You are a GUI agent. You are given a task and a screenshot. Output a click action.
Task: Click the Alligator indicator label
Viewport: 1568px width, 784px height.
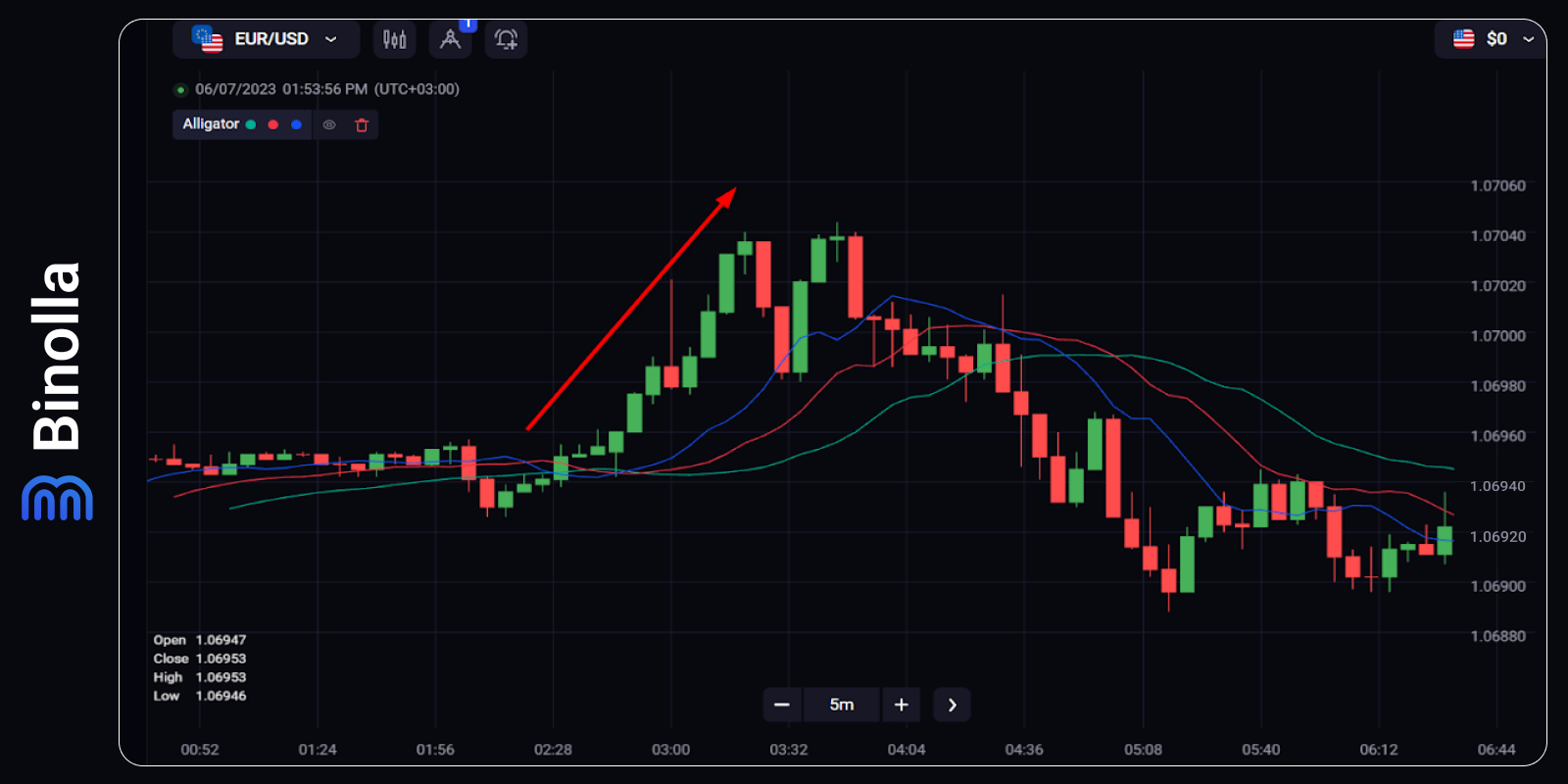[x=211, y=123]
